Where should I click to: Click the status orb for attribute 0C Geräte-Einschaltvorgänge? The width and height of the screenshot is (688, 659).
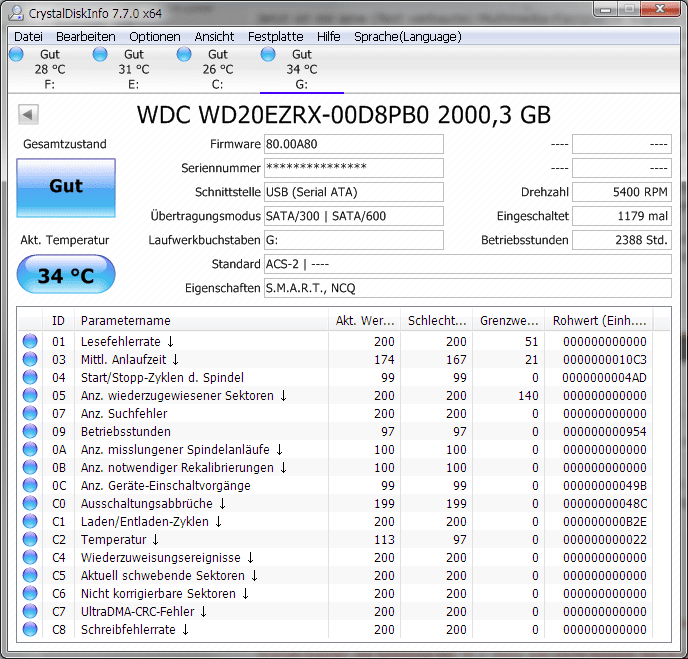(30, 485)
